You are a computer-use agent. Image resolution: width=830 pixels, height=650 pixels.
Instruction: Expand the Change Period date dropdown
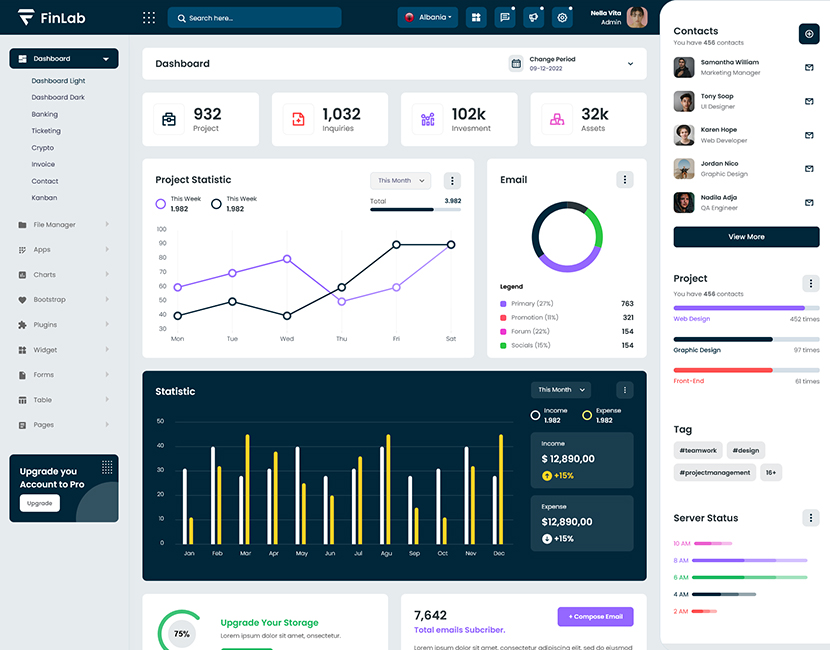coord(630,64)
